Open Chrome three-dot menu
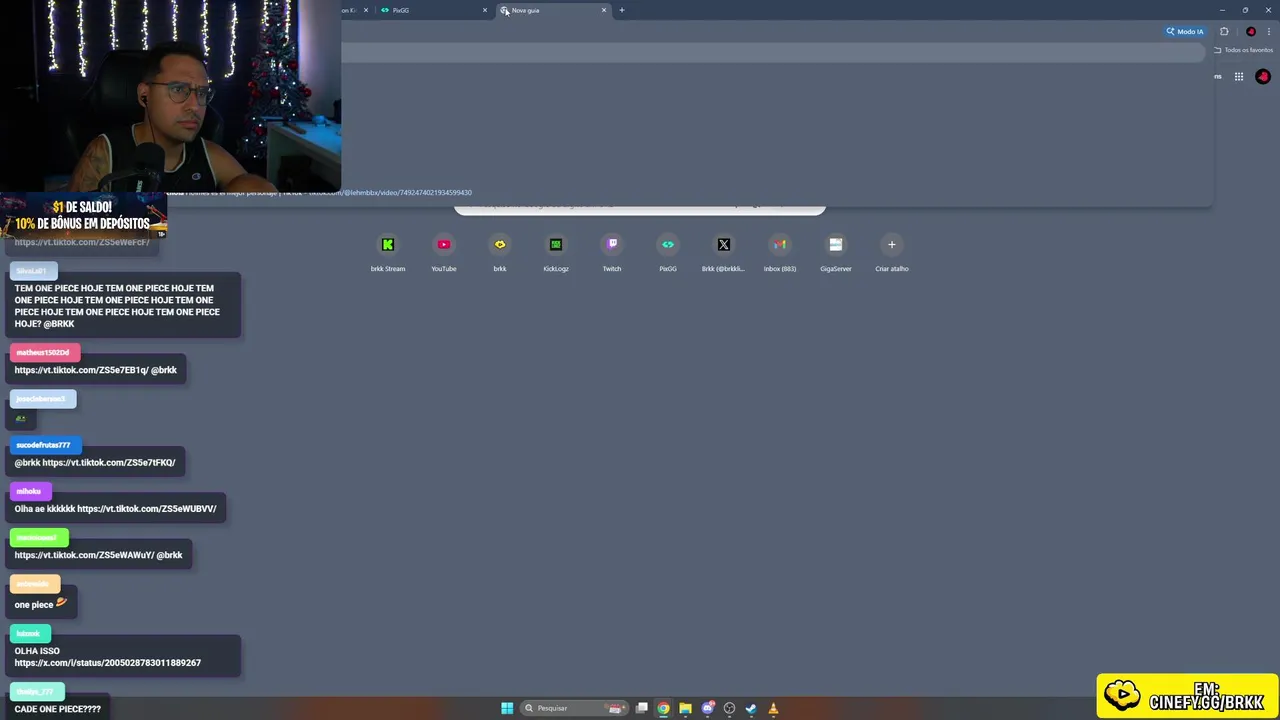 [1269, 31]
